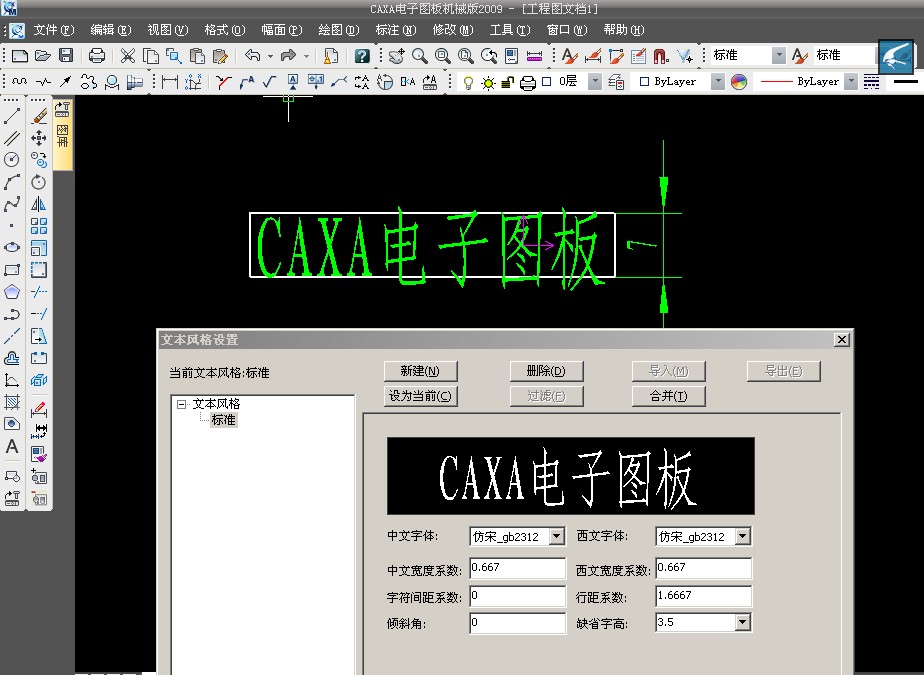Select the Spline curve tool
Screen dimensions: 924x675
12,204
